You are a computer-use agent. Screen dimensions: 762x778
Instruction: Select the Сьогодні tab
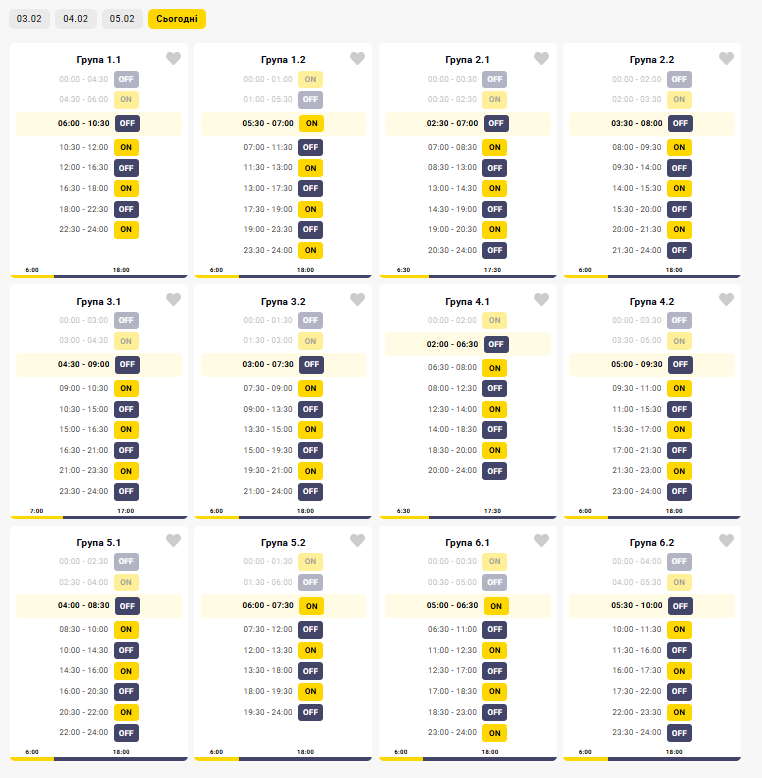click(x=177, y=19)
